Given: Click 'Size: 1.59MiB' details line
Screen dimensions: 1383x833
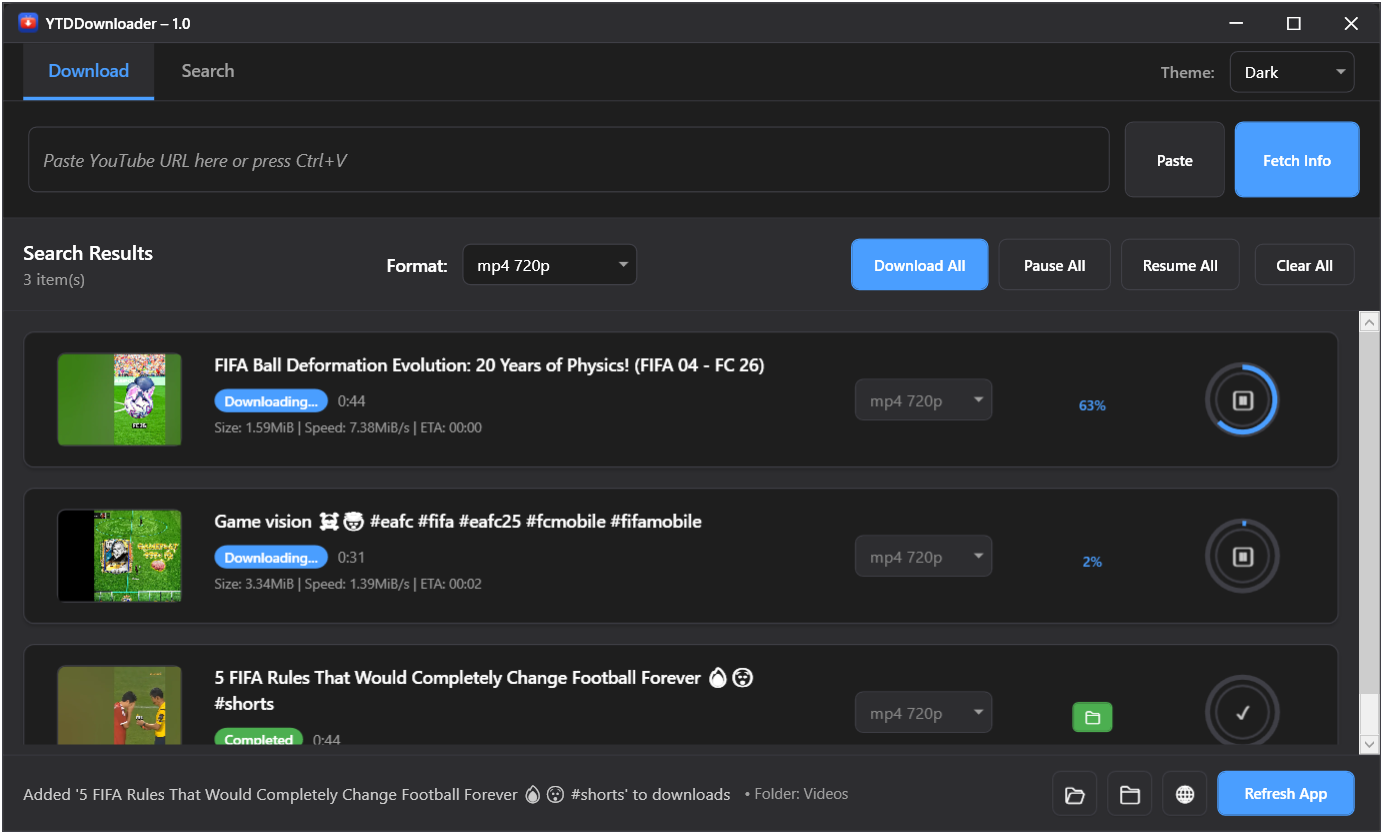Looking at the screenshot, I should 348,427.
